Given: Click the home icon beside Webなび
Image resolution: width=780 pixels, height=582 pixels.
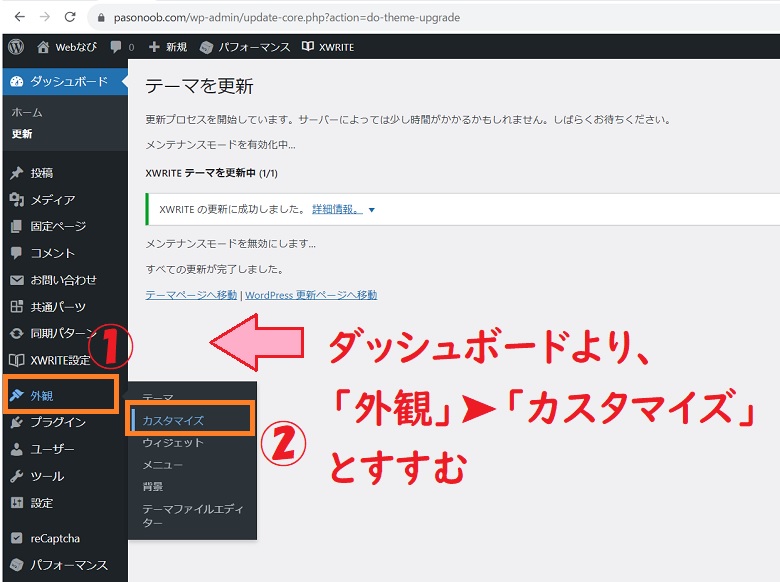Looking at the screenshot, I should pyautogui.click(x=43, y=47).
